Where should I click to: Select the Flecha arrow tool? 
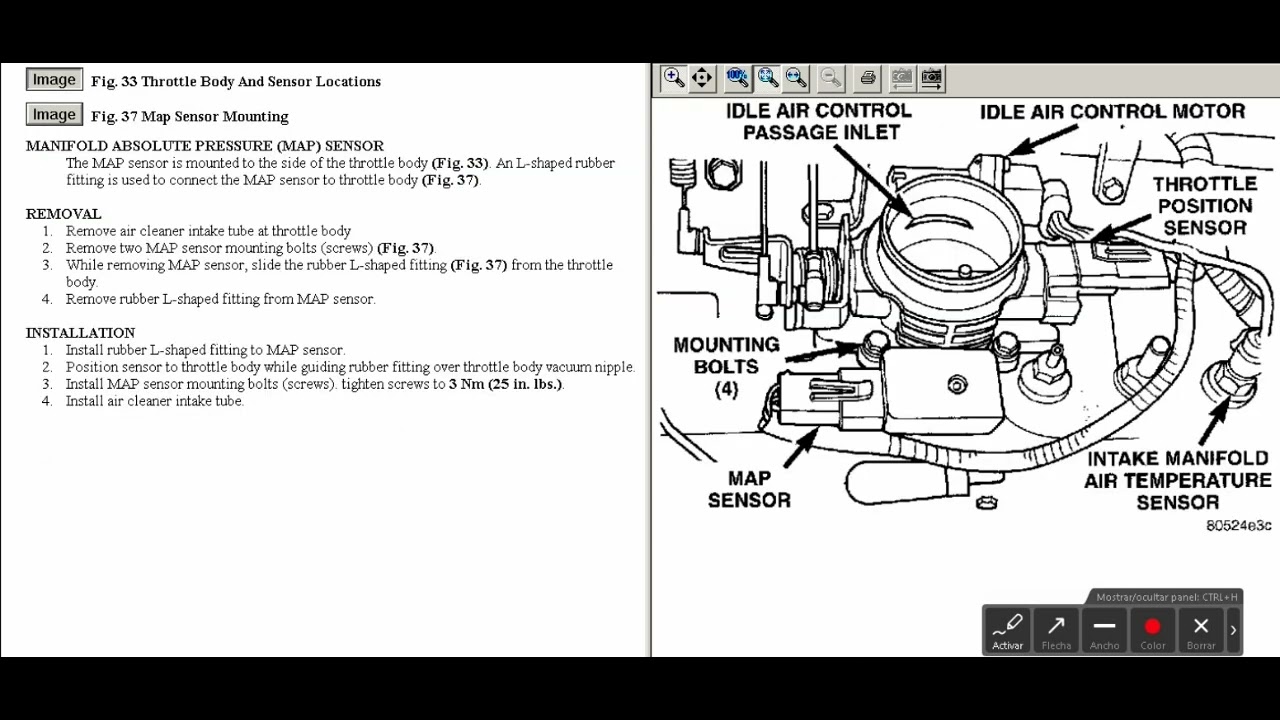(1056, 632)
